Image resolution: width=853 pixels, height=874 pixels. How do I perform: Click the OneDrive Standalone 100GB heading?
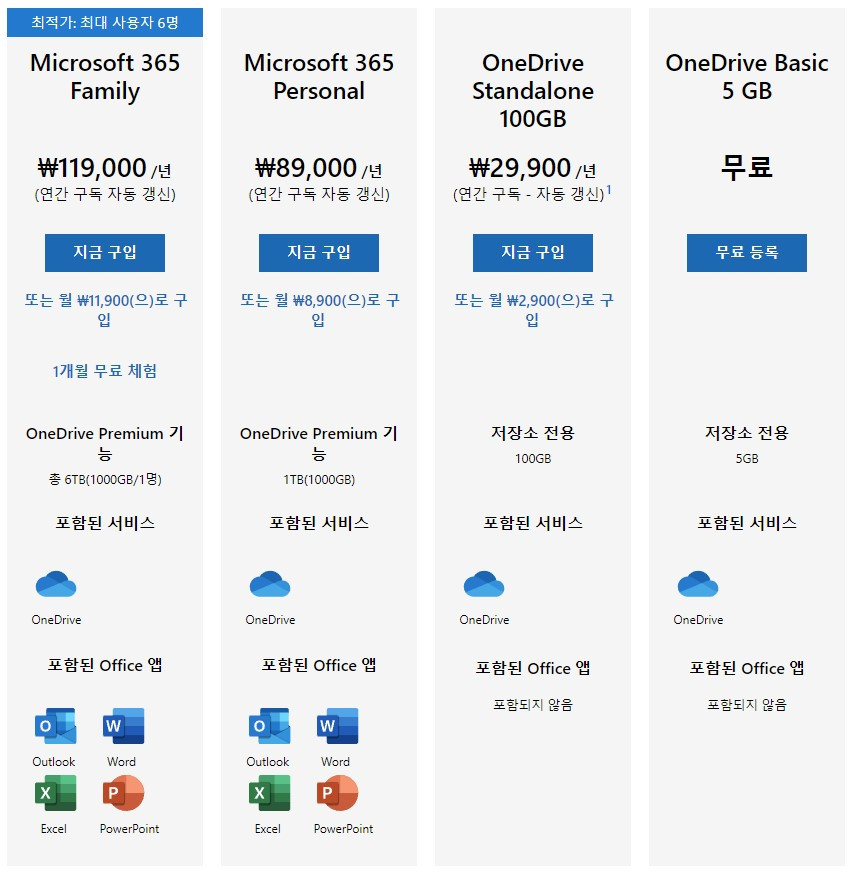tap(533, 91)
